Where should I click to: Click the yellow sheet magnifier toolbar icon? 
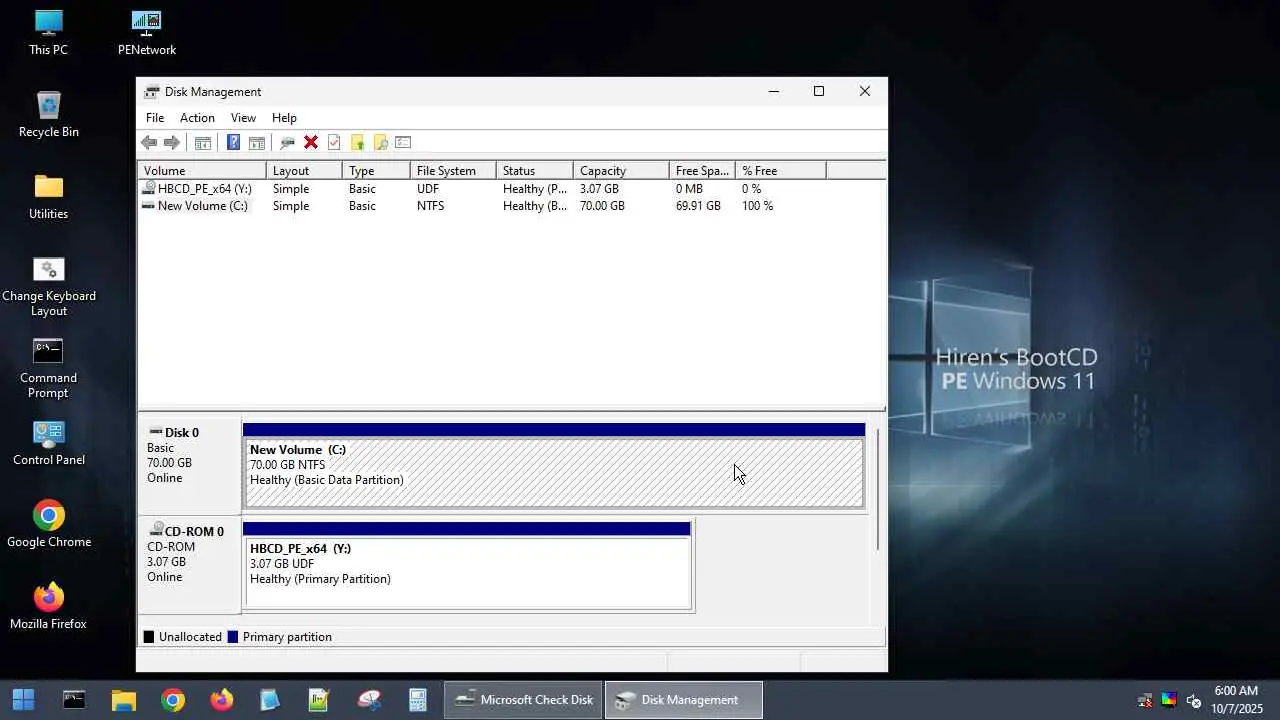coord(380,143)
